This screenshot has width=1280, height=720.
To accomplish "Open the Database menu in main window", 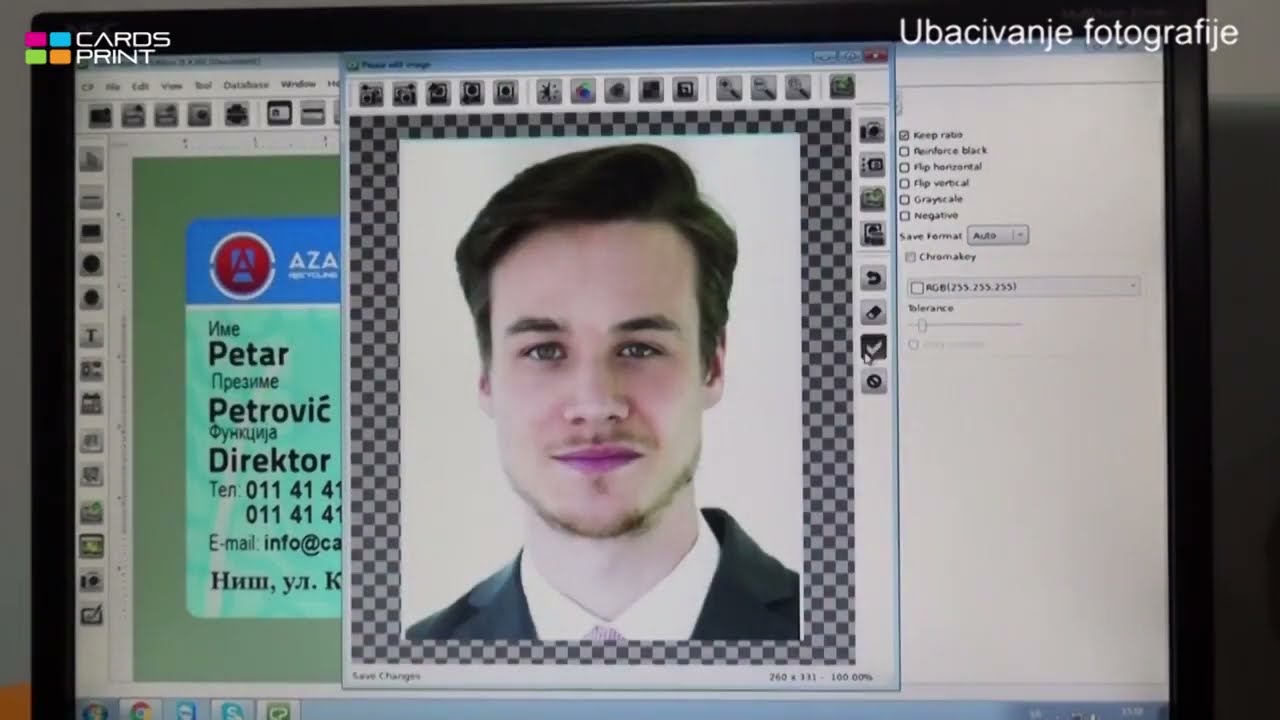I will coord(246,85).
